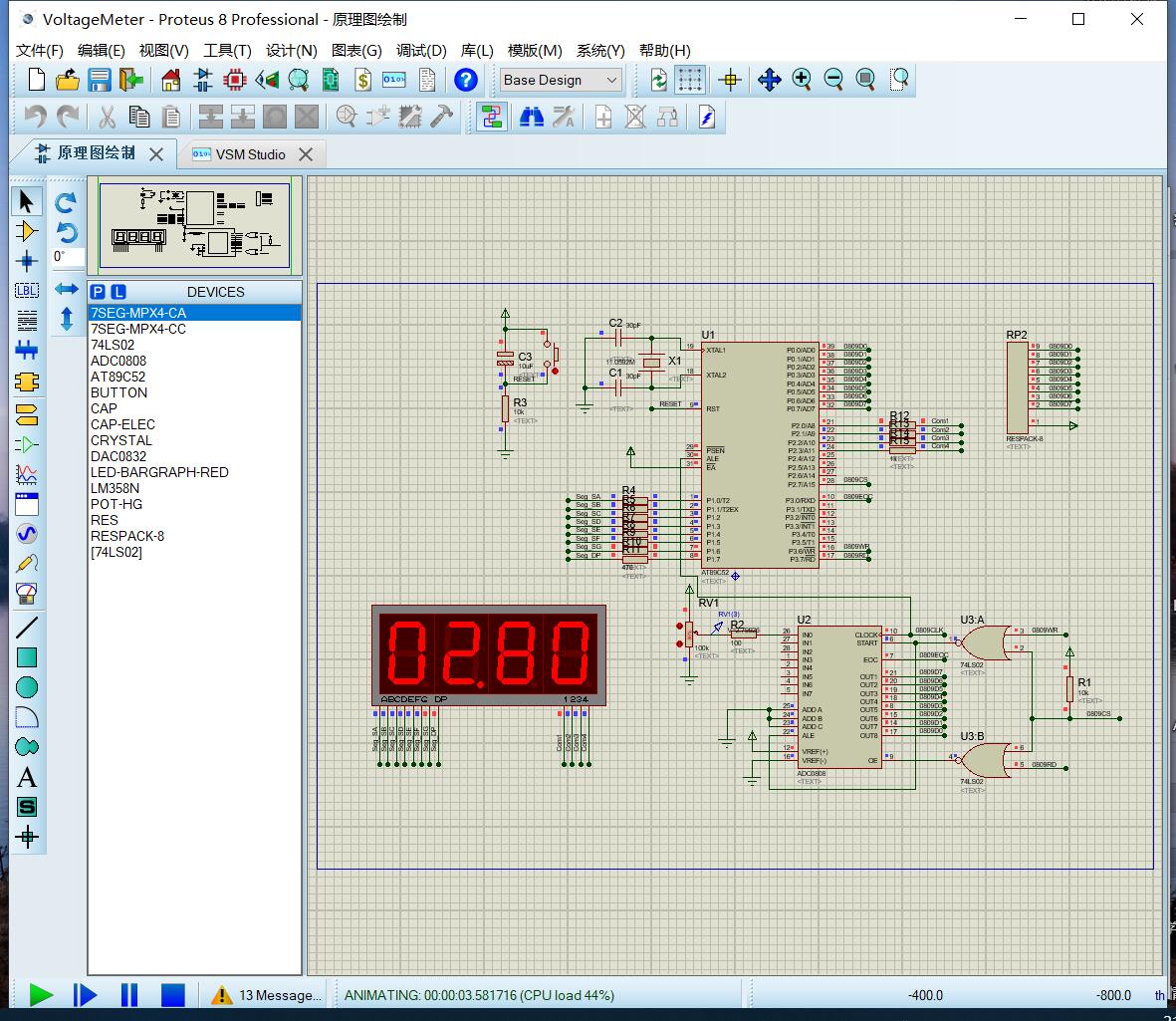Select the Generator mode sine icon
Viewport: 1176px width, 1021px height.
tap(26, 533)
